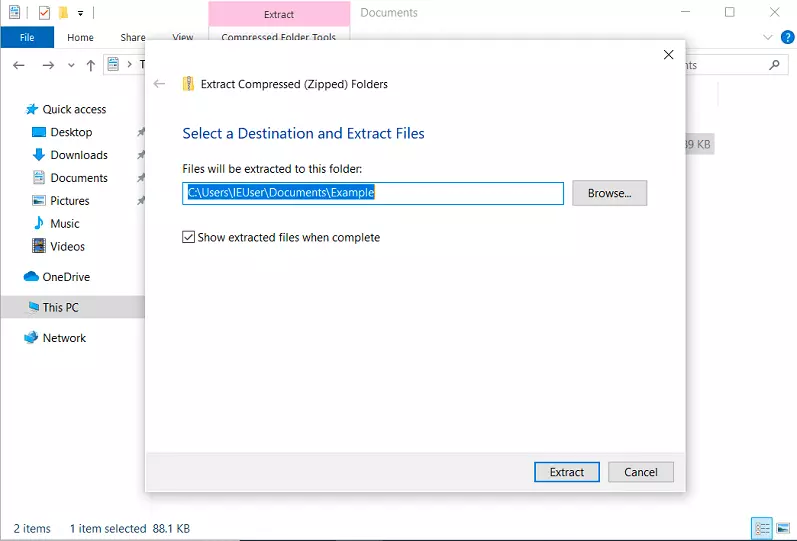Open Music in the navigation pane
Viewport: 797px width, 541px height.
(x=65, y=224)
